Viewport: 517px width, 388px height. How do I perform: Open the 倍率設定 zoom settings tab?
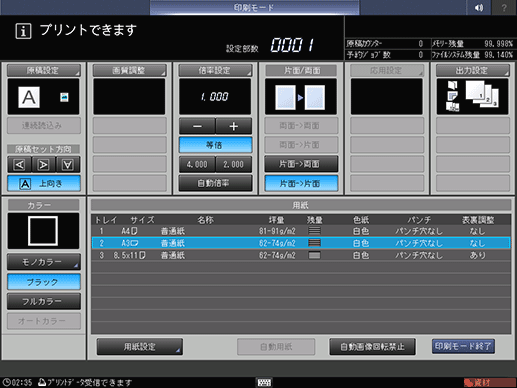point(215,71)
